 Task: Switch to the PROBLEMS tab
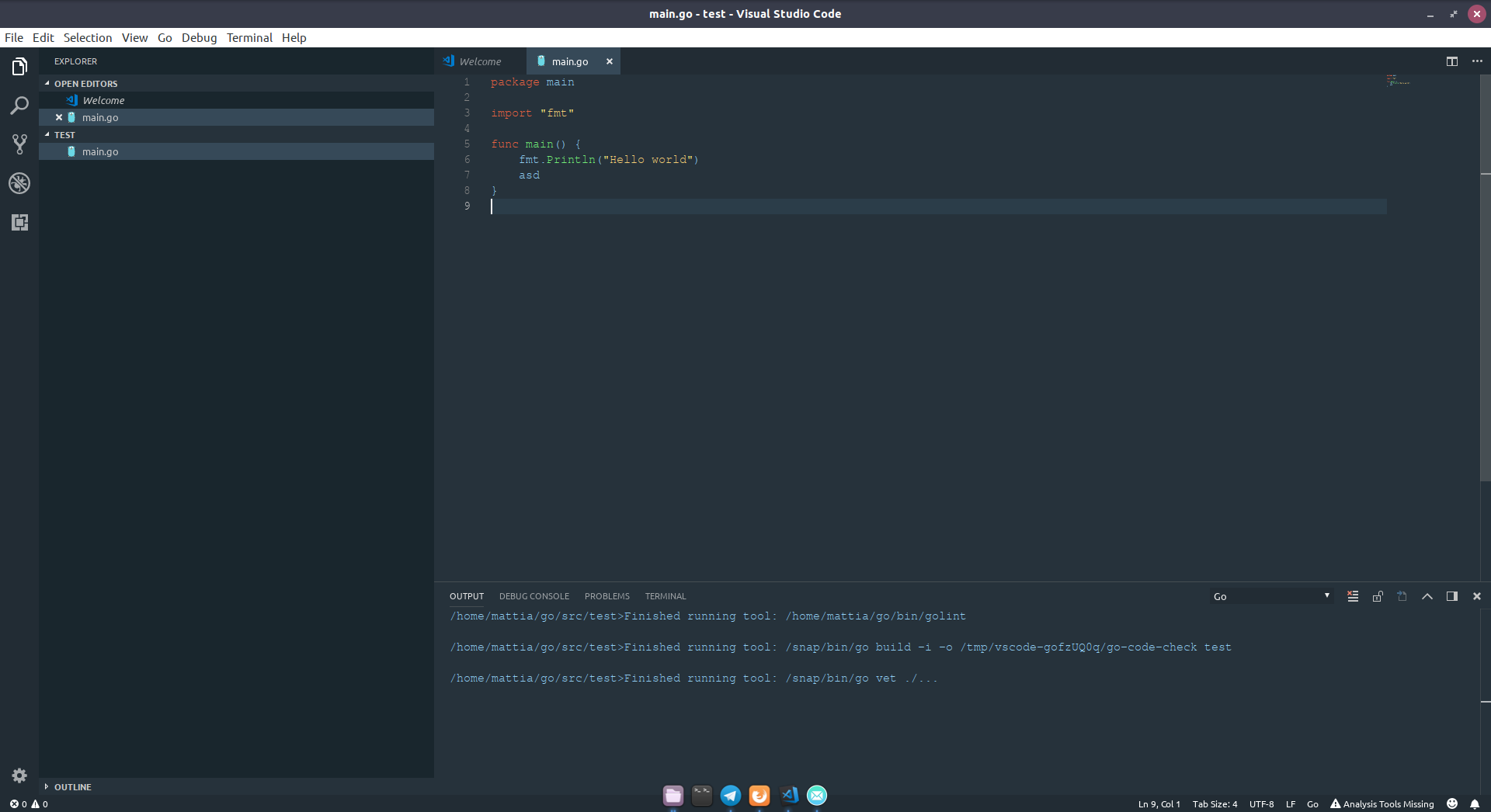(x=606, y=596)
